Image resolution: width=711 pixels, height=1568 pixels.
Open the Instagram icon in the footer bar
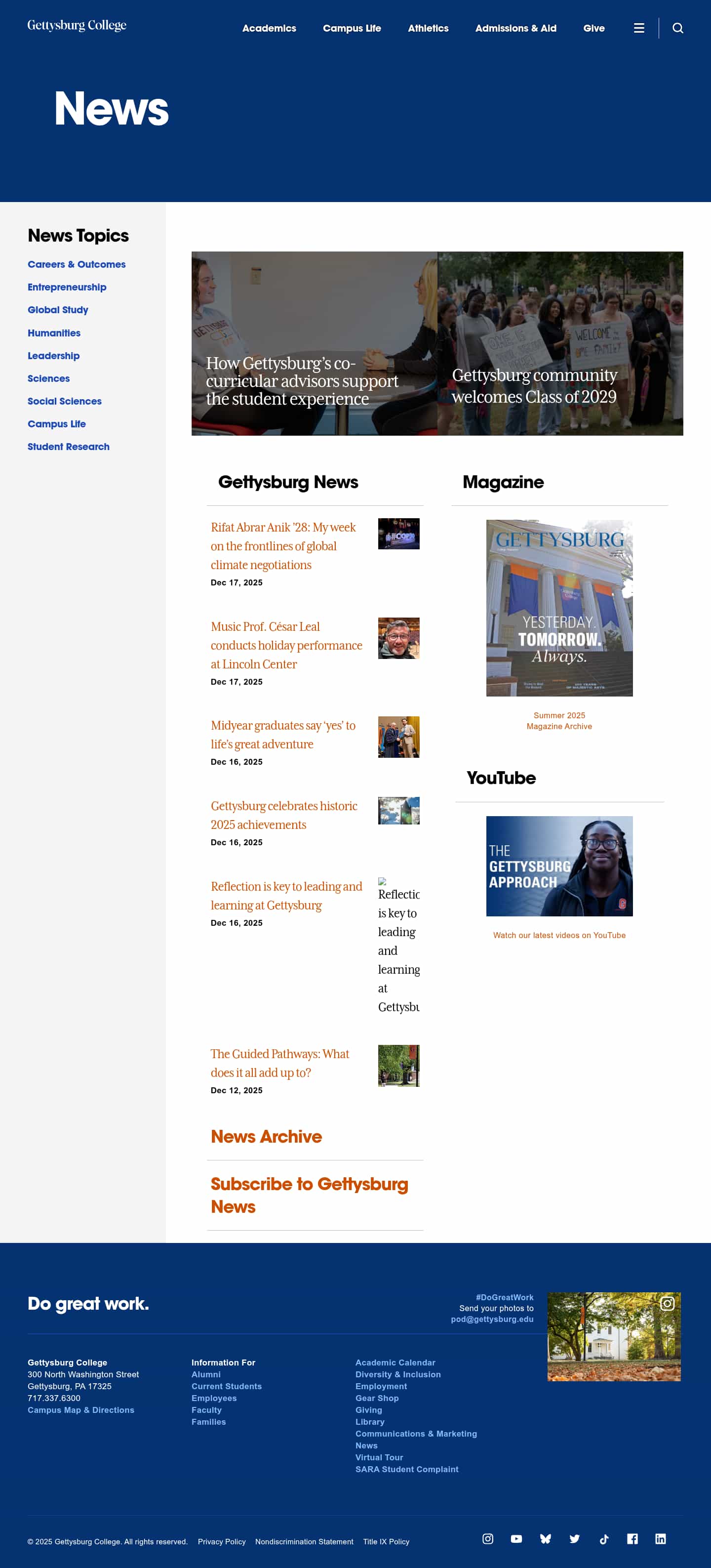pyautogui.click(x=488, y=1539)
